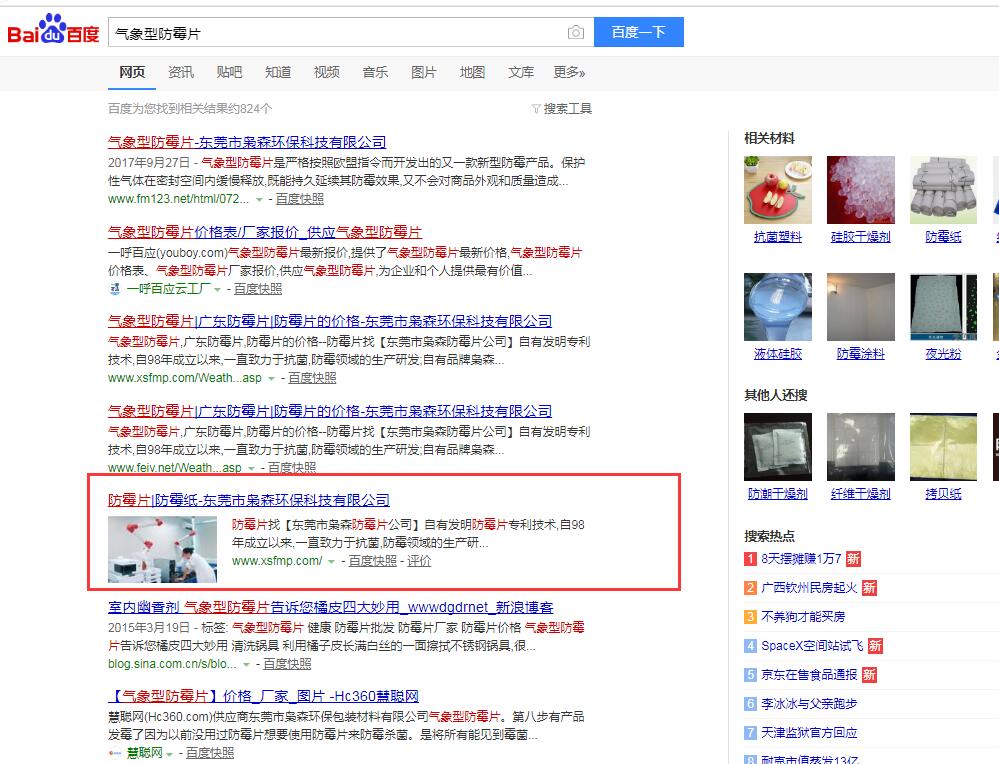Open the lab thumbnail in highlighted result
The image size is (999, 764).
[162, 549]
